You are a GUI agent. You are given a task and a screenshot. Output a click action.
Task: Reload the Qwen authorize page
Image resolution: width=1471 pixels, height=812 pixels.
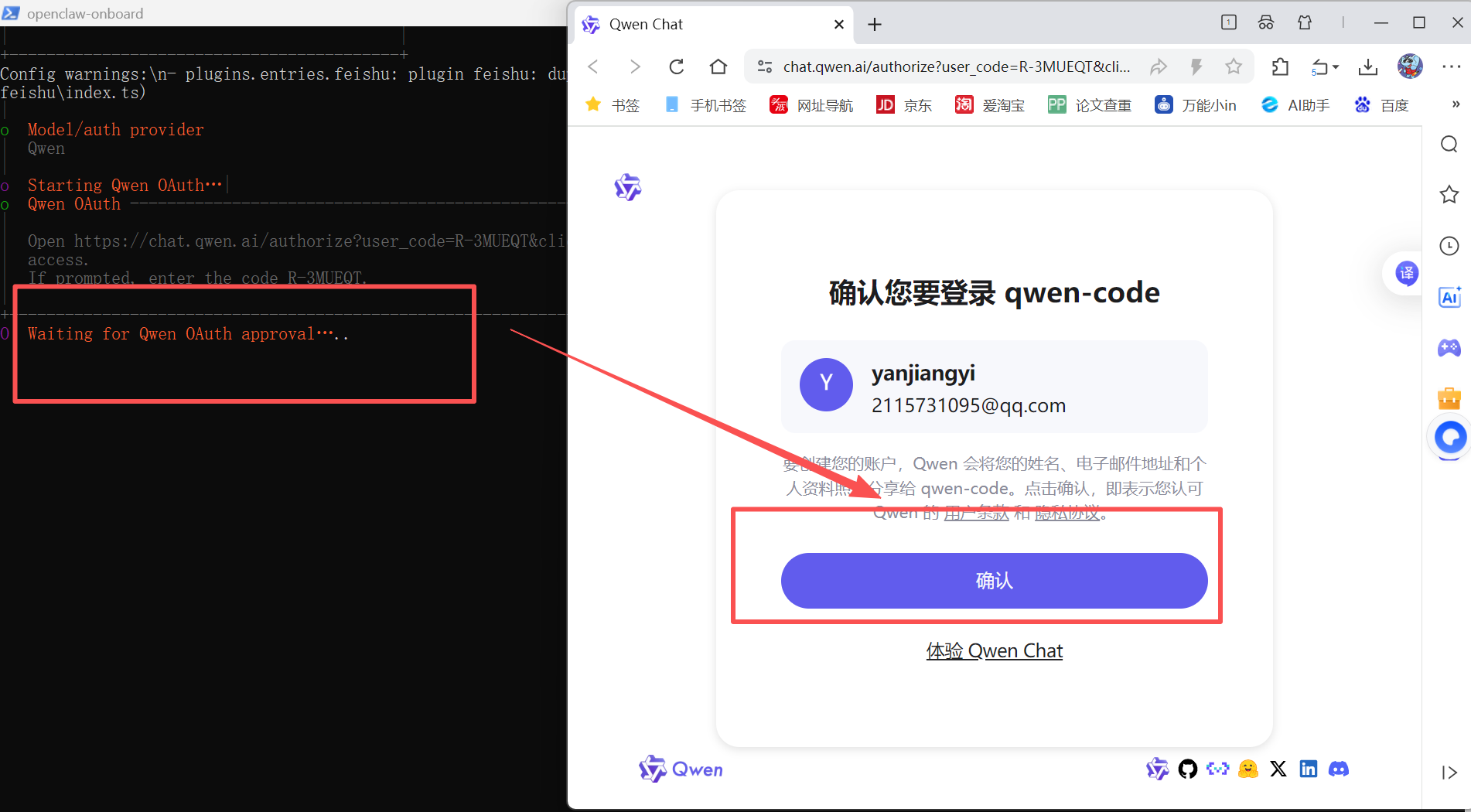(677, 67)
